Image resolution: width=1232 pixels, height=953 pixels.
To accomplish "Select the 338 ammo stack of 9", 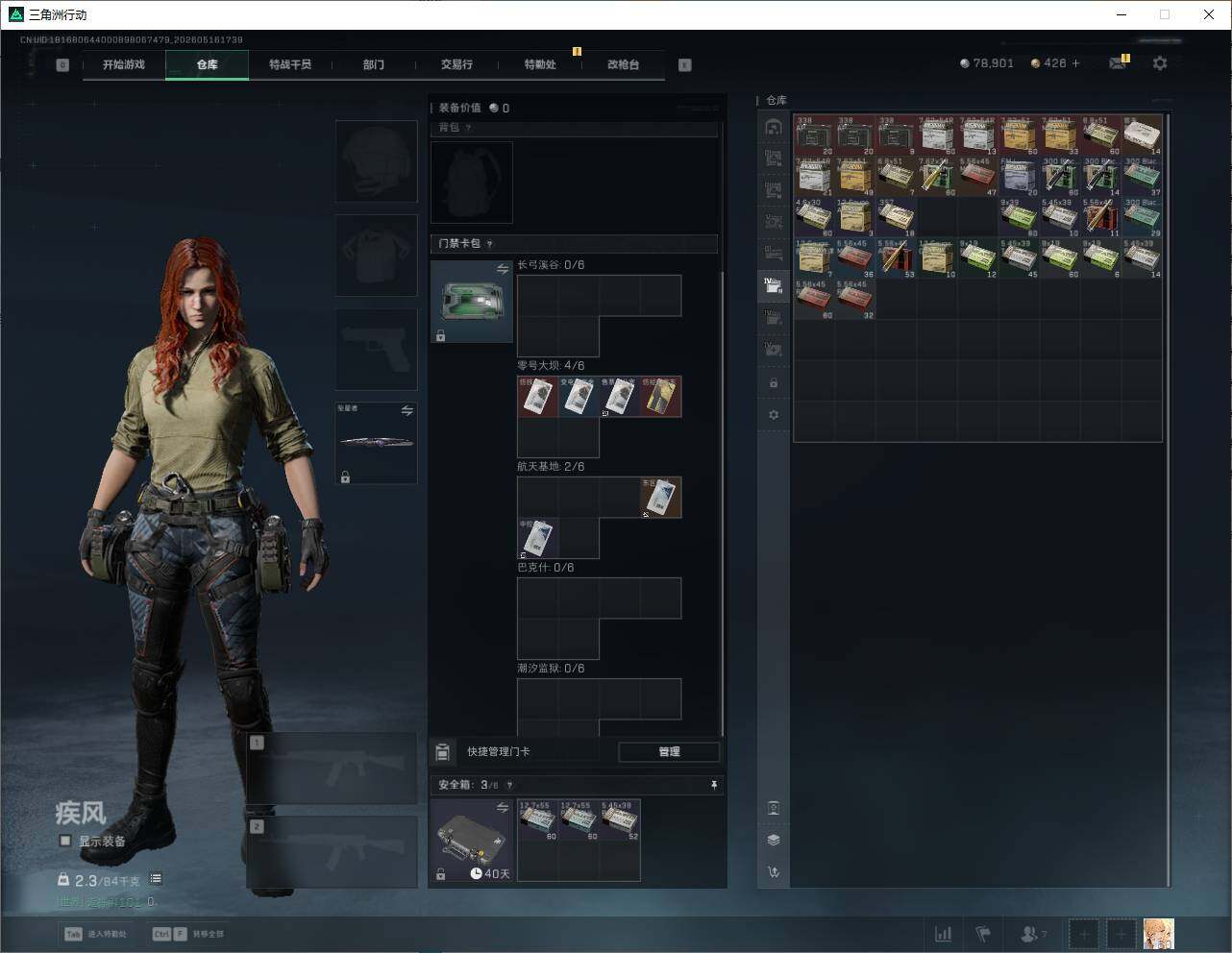I will tap(895, 136).
